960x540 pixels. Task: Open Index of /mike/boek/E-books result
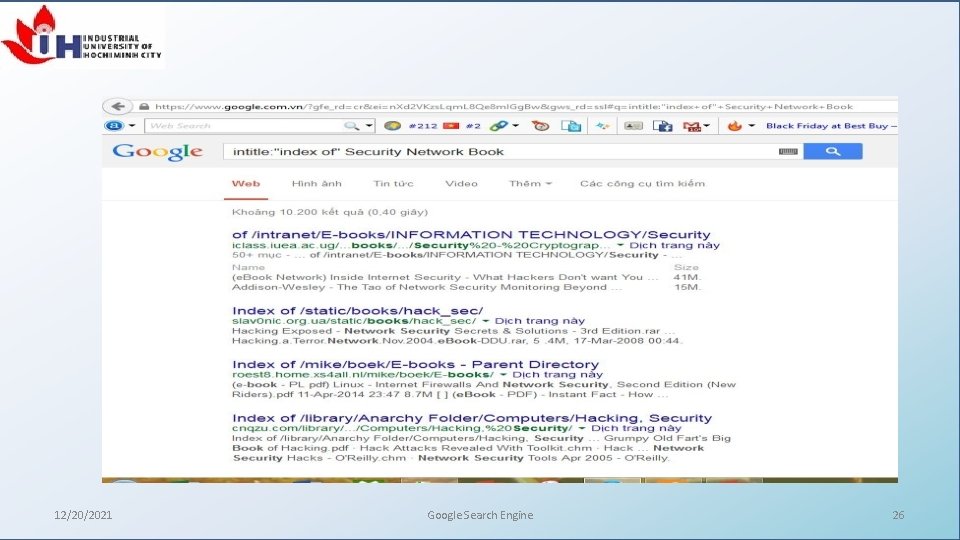(x=415, y=364)
